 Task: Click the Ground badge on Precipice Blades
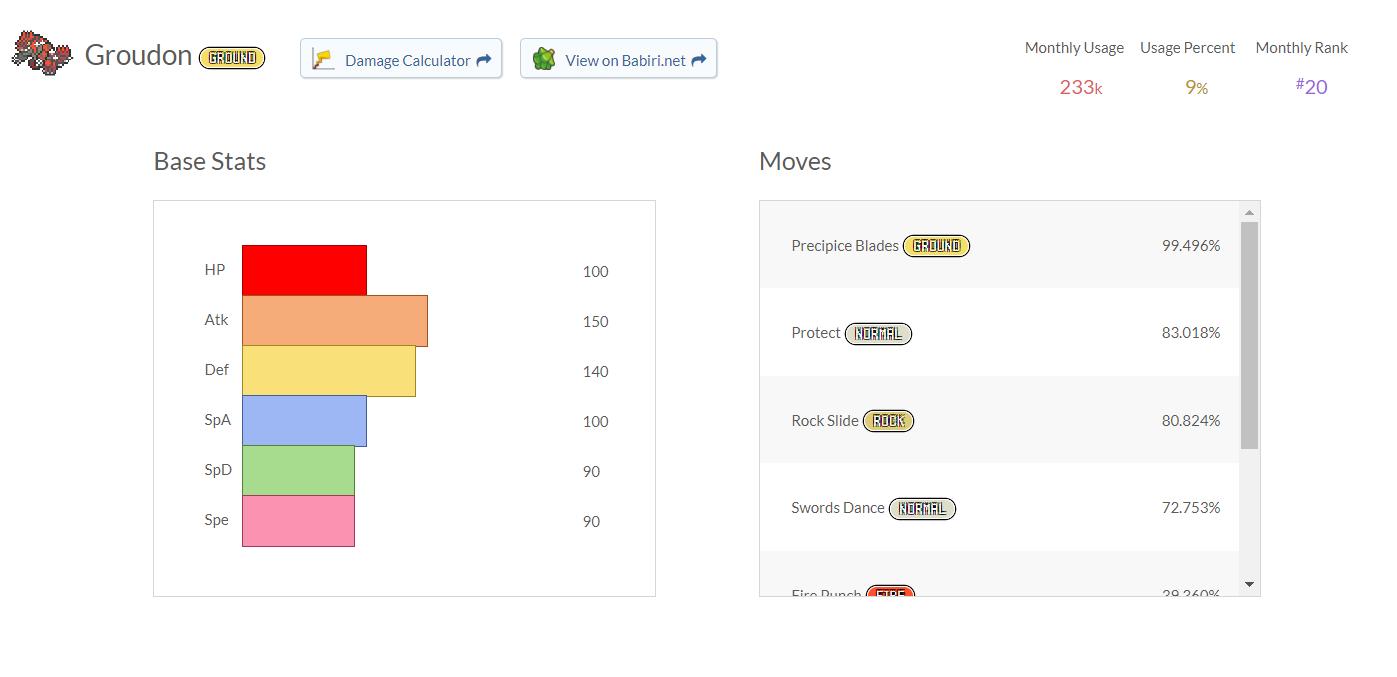tap(936, 246)
